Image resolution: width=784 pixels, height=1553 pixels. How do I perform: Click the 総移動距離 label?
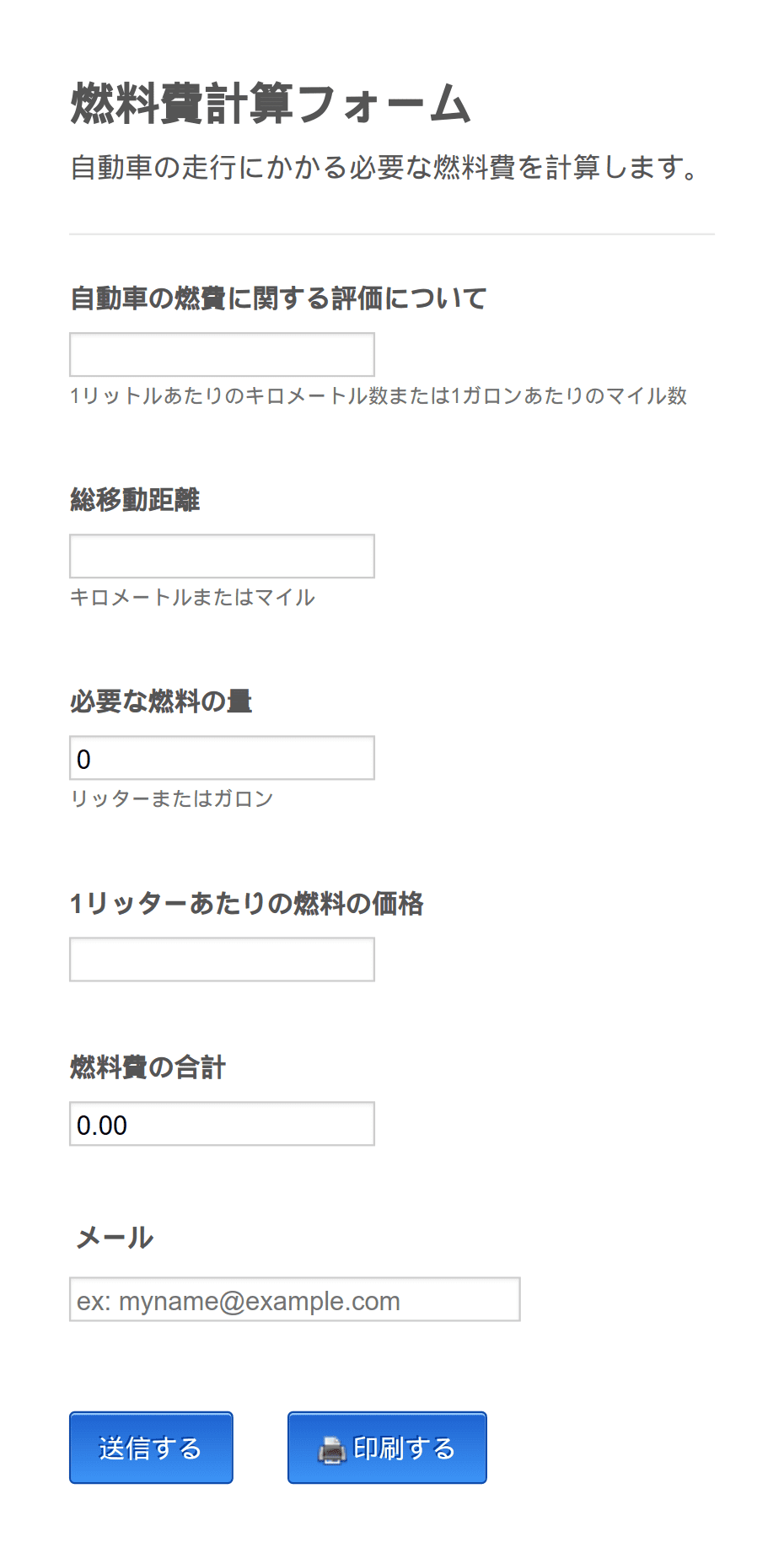[x=135, y=500]
